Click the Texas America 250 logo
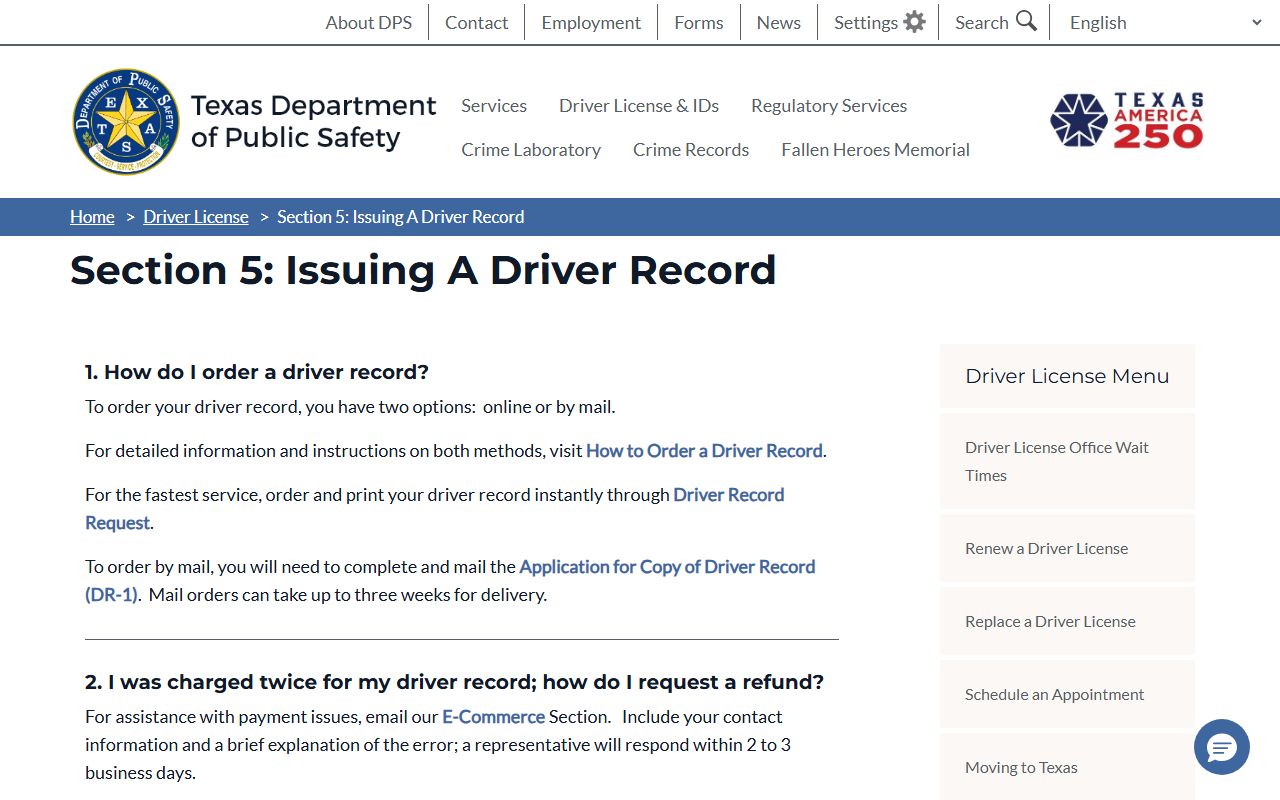The height and width of the screenshot is (800, 1280). [1127, 121]
